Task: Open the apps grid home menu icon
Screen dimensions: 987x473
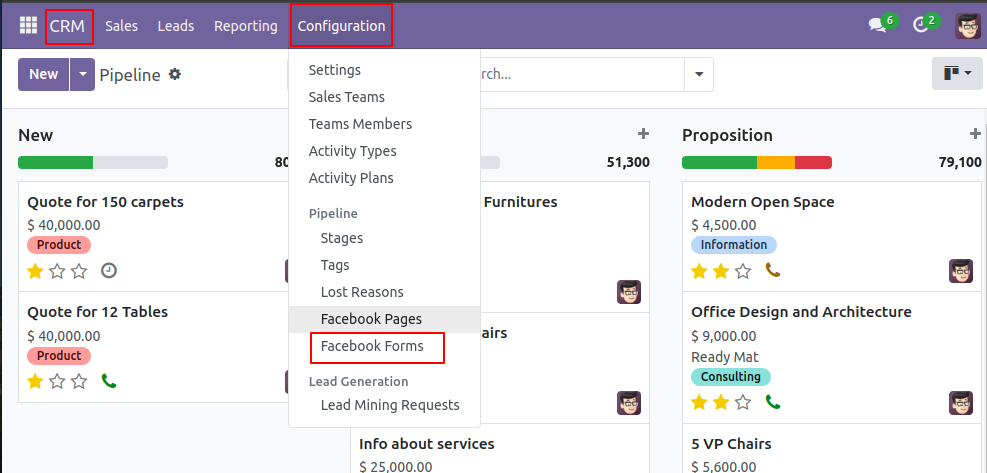Action: coord(28,26)
